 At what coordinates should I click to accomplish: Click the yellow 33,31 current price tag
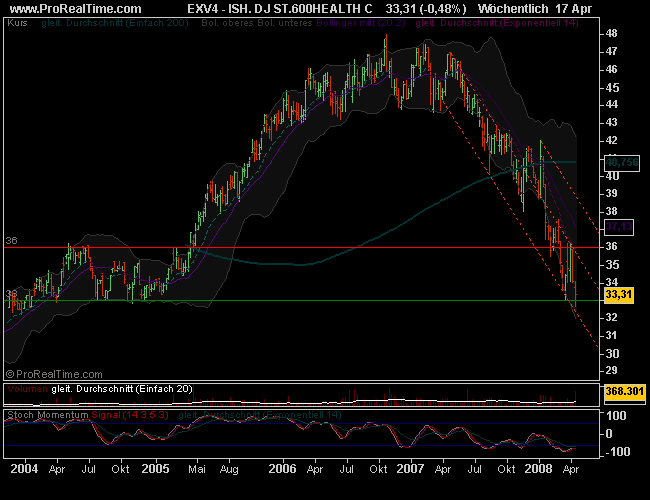(619, 294)
